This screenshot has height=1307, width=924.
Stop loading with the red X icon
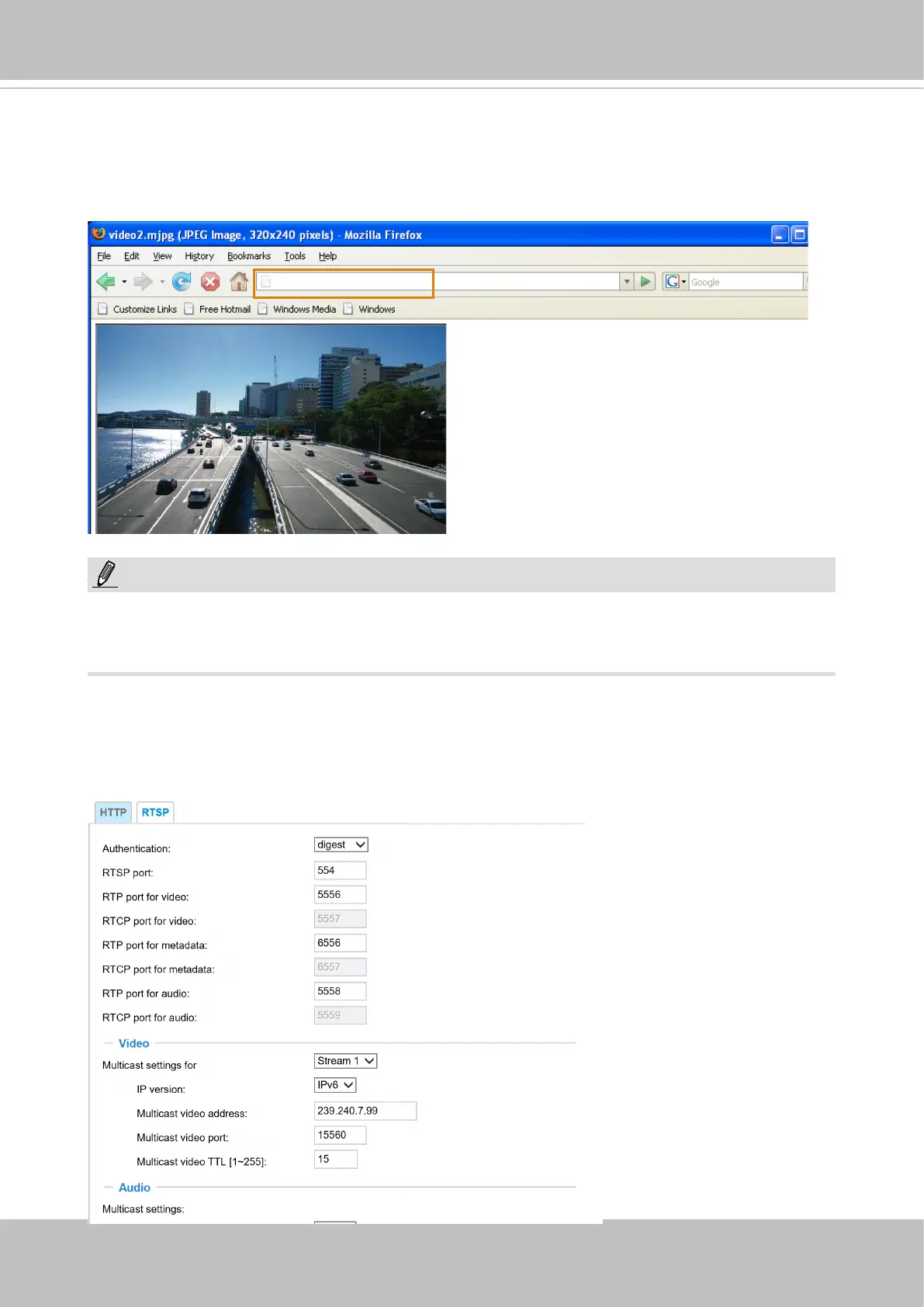tap(210, 282)
